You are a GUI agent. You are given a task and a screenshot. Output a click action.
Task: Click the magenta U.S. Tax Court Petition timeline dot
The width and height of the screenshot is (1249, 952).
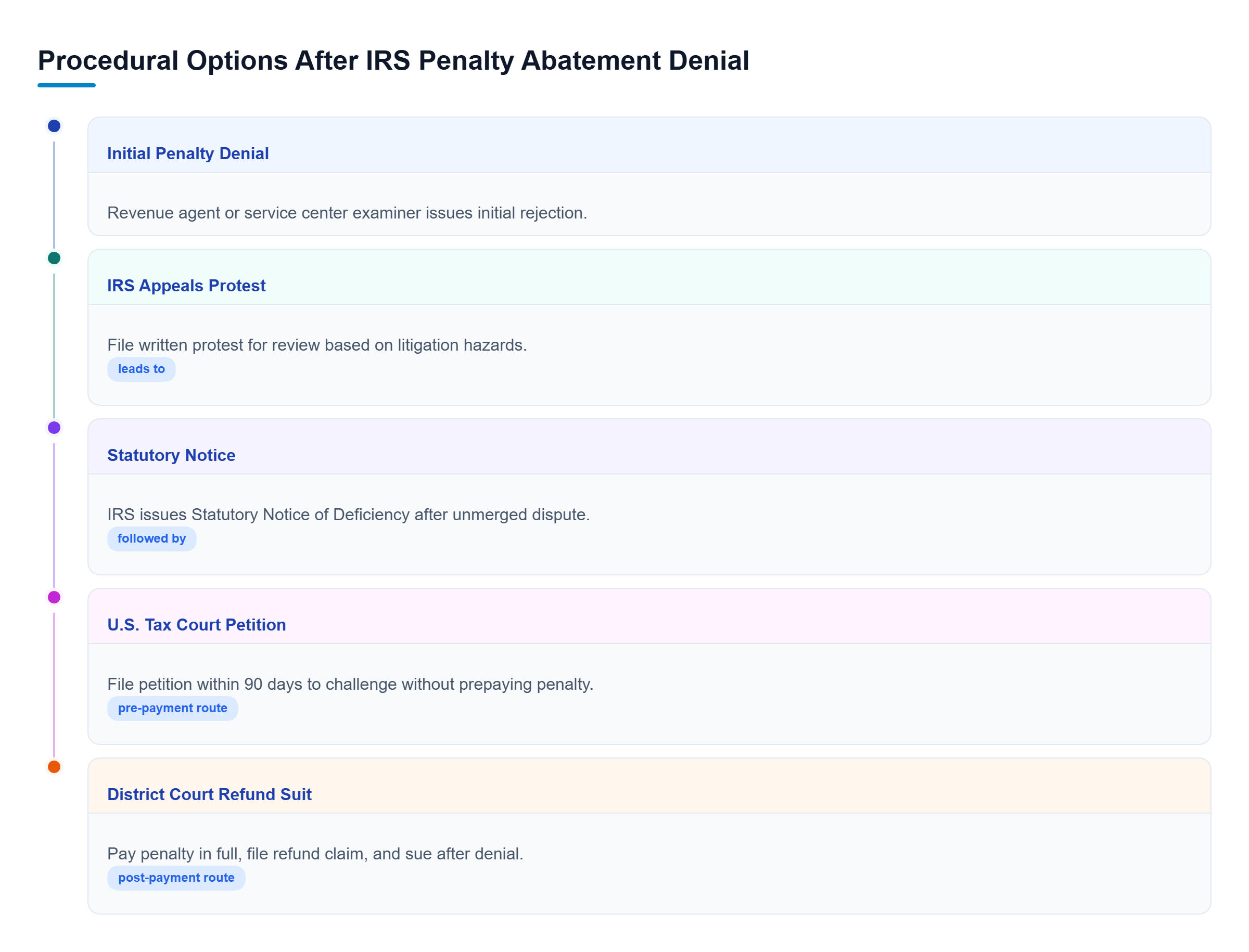point(54,597)
